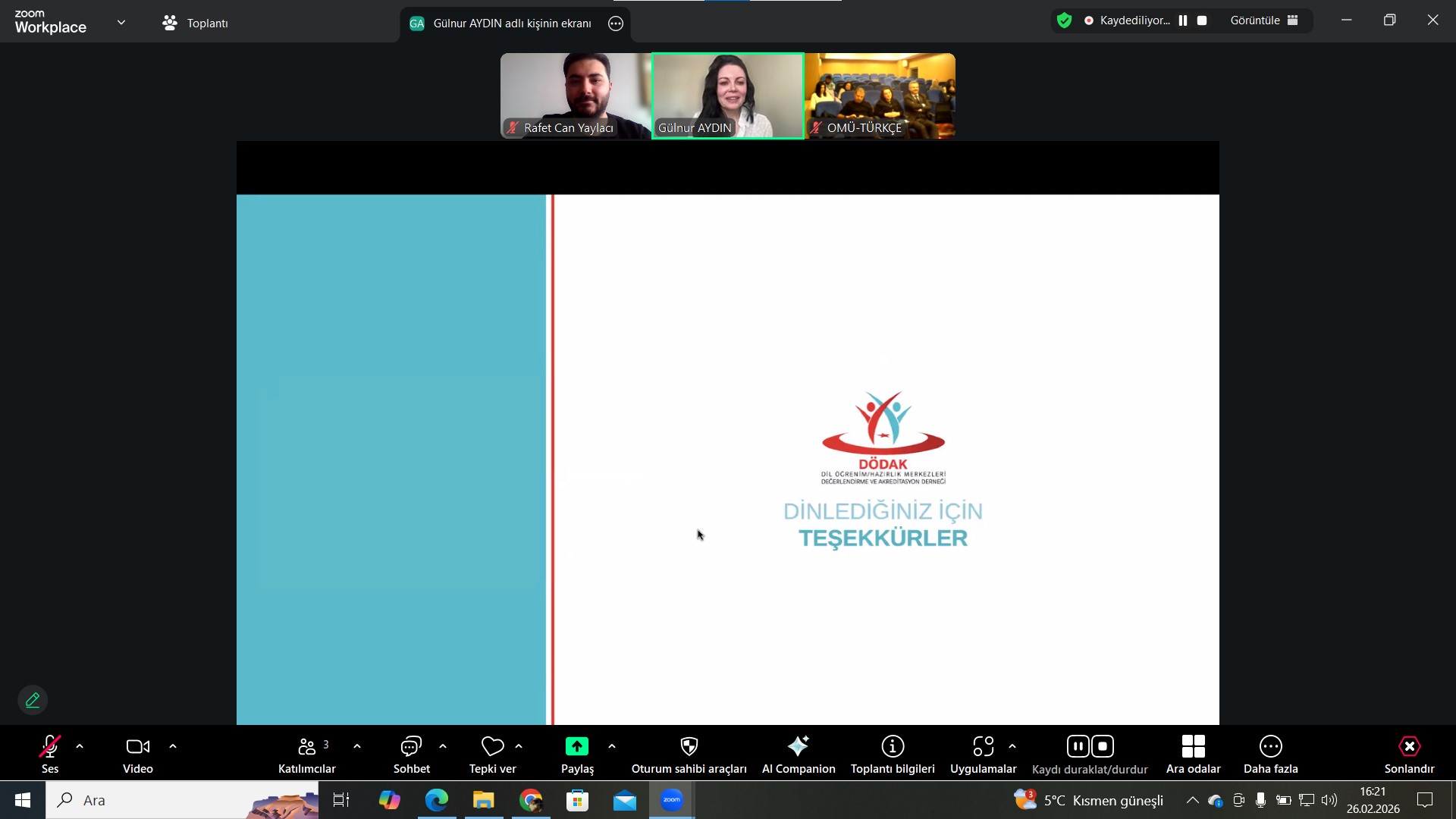The width and height of the screenshot is (1456, 819).
Task: Open the Katılımcılar participants list
Action: click(x=307, y=747)
